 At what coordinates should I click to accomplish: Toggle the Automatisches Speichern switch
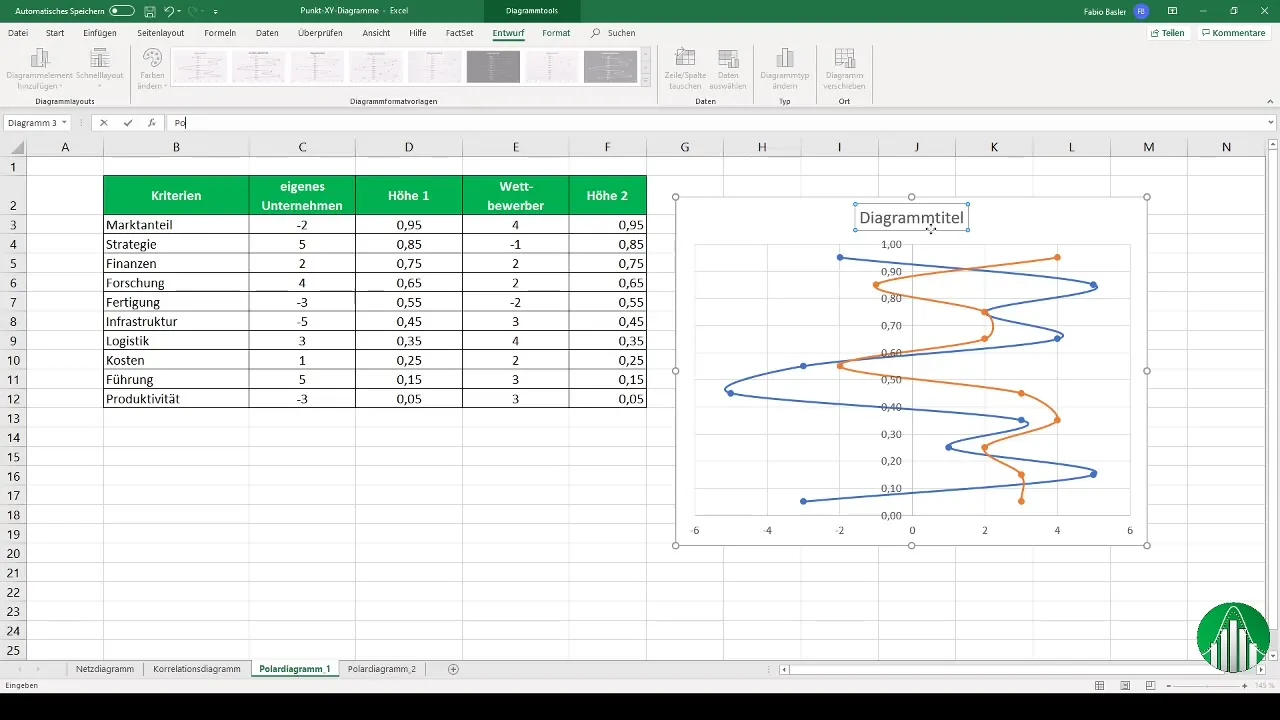122,10
